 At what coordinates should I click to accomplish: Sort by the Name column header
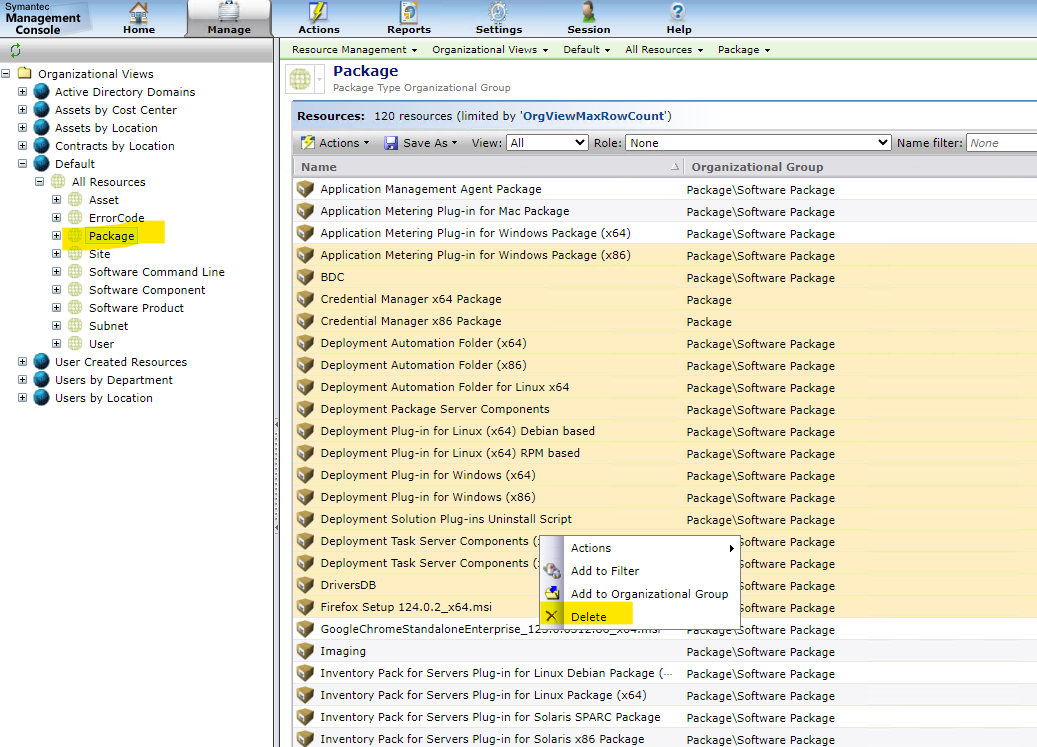[488, 167]
